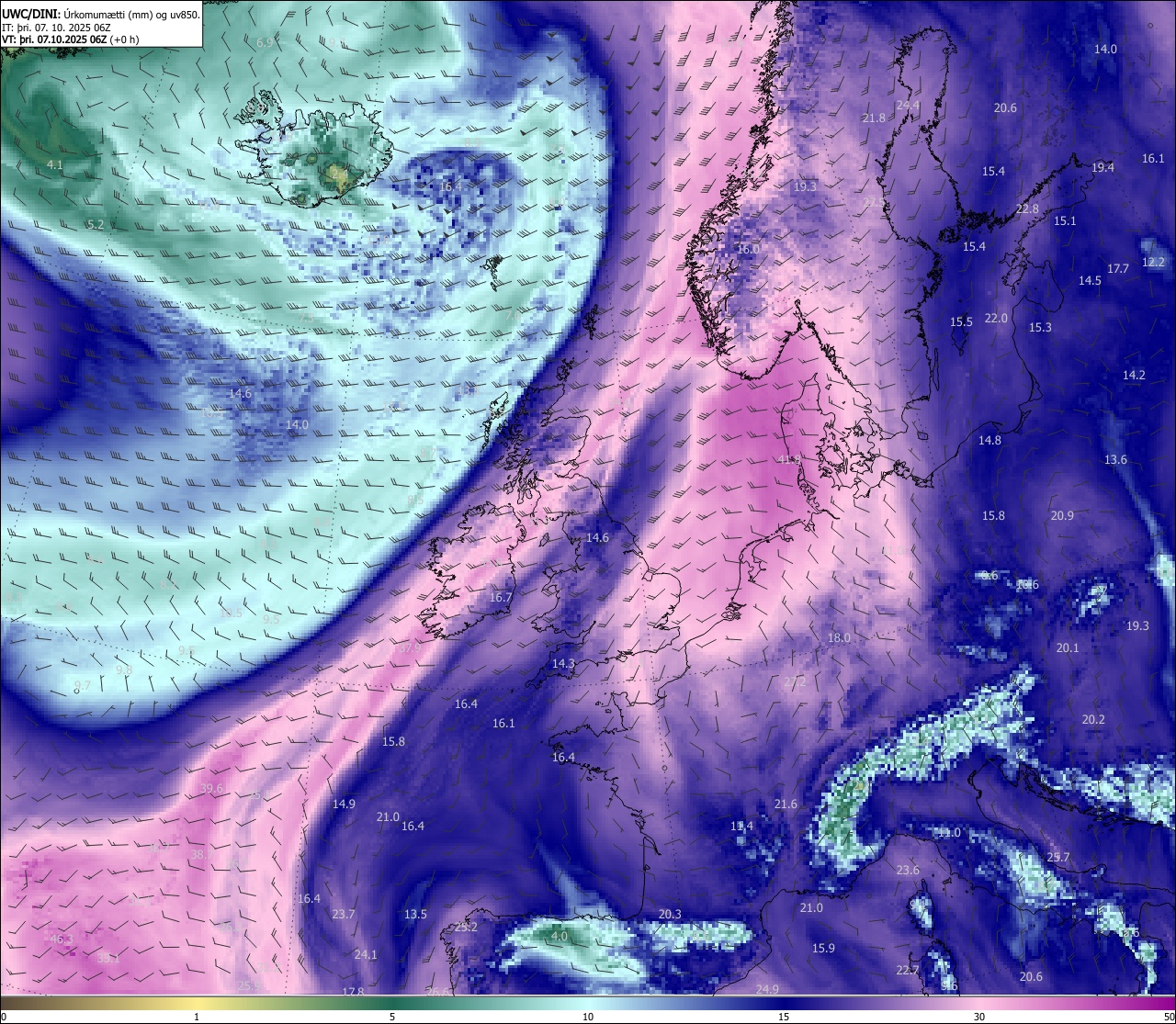The width and height of the screenshot is (1176, 1024).
Task: Click the 'UWC/DINI: Úrkomumætti (mm) og uv850.' title
Action: (101, 14)
